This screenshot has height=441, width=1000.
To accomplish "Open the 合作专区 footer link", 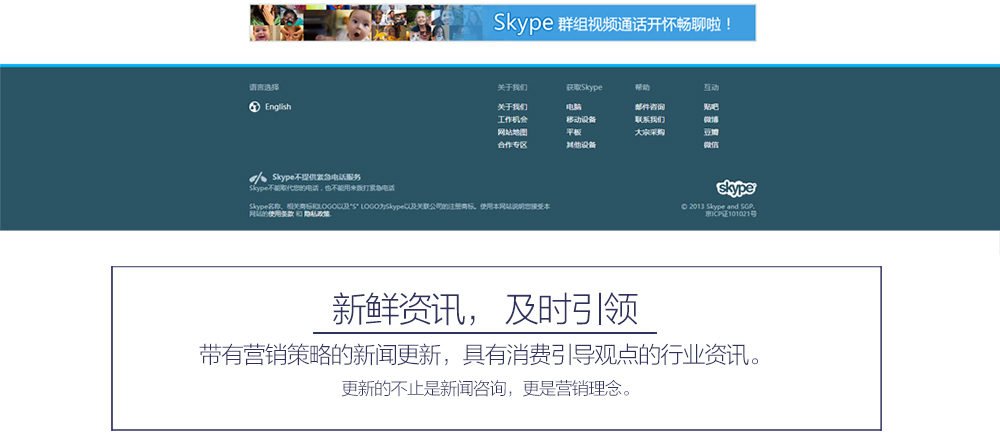I will 513,146.
